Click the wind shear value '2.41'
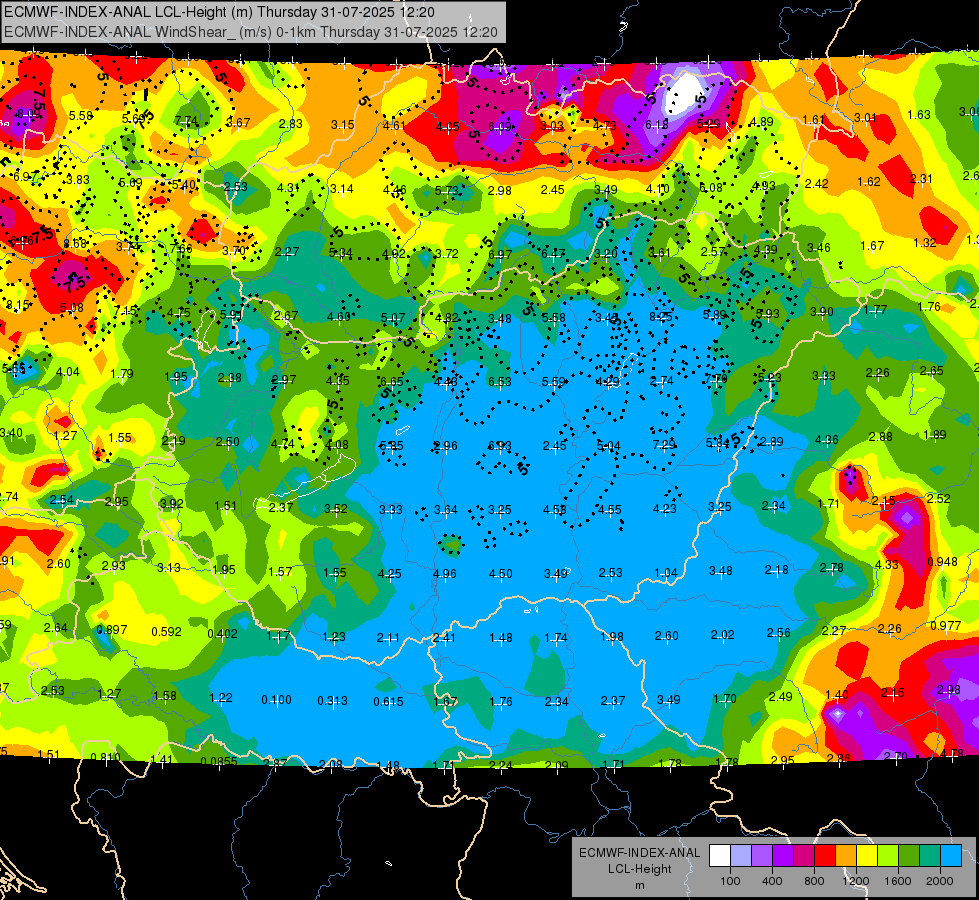Image resolution: width=979 pixels, height=900 pixels. [x=444, y=638]
